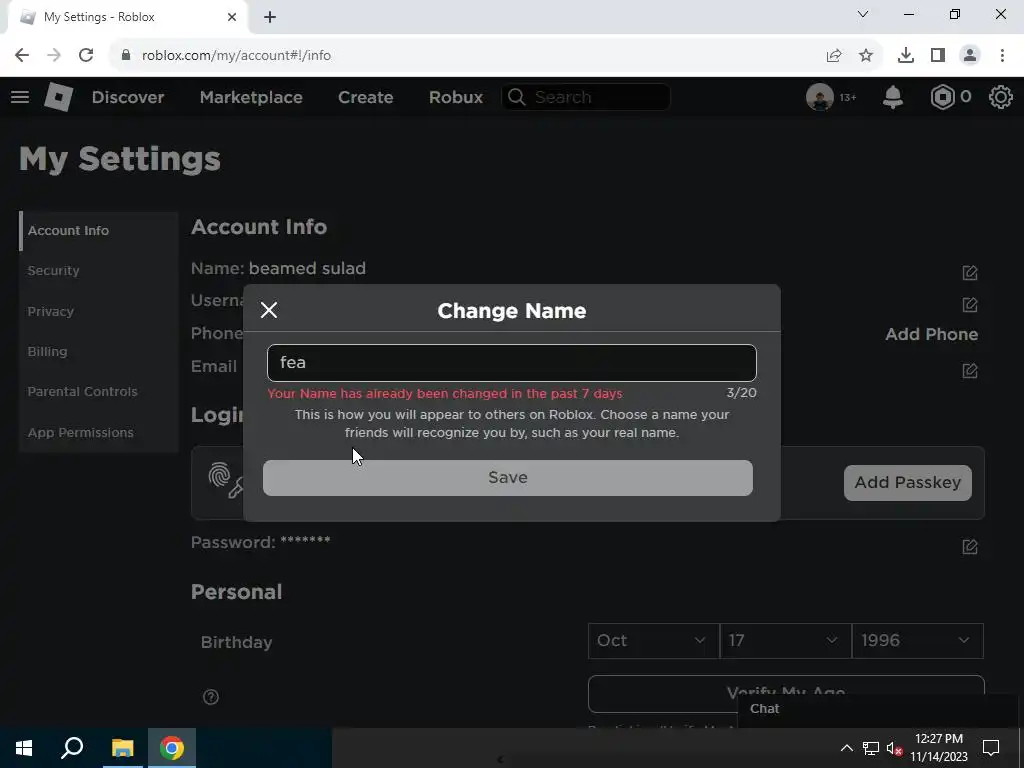Click Verify My Age button

tap(786, 693)
